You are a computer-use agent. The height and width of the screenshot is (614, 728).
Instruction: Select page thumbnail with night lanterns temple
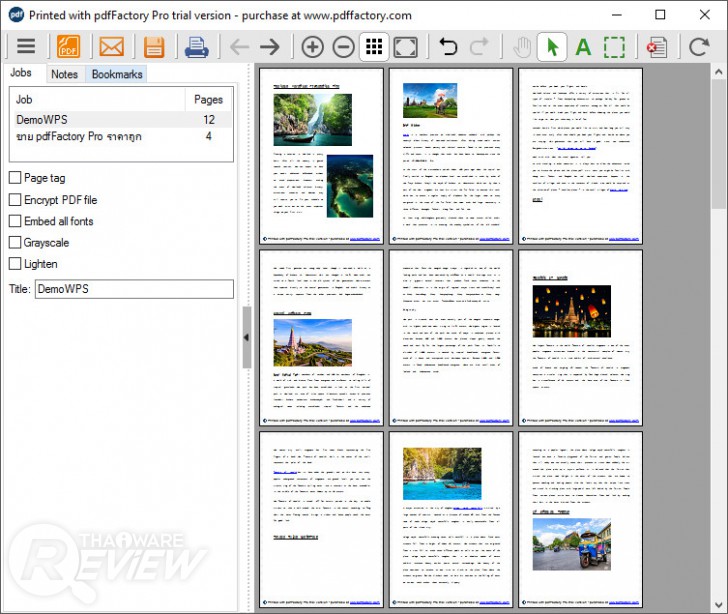[580, 338]
